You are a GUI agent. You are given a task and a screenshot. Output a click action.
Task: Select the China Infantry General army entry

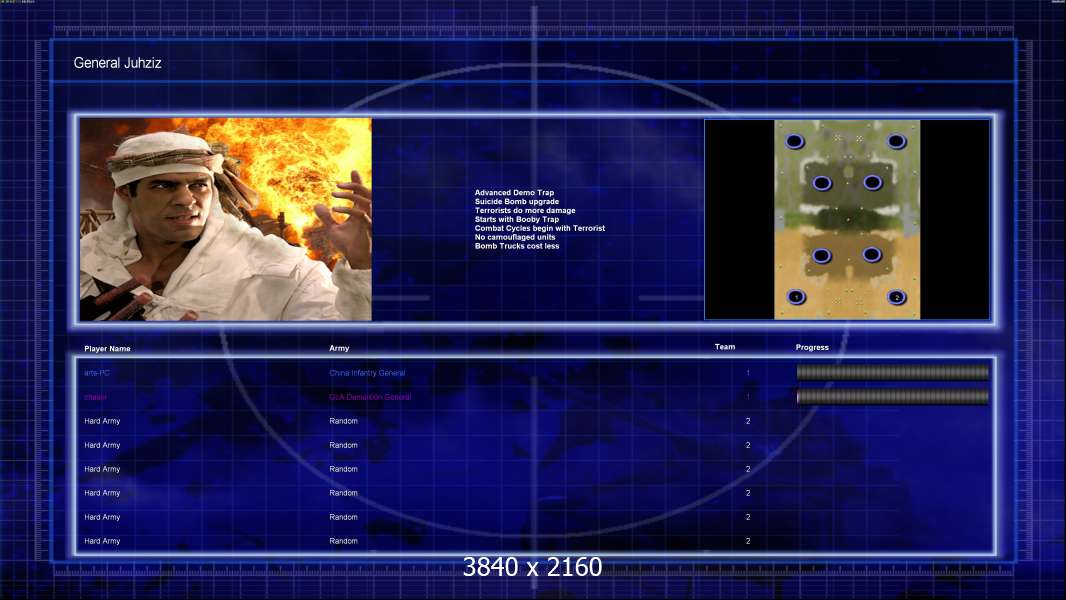point(367,373)
